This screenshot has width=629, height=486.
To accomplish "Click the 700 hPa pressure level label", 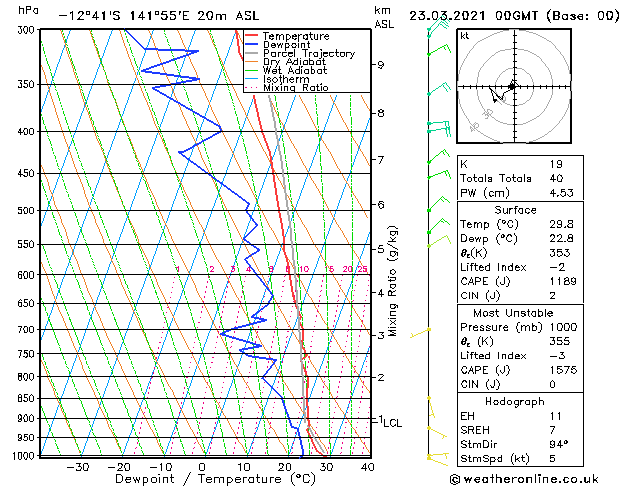I will [28, 330].
